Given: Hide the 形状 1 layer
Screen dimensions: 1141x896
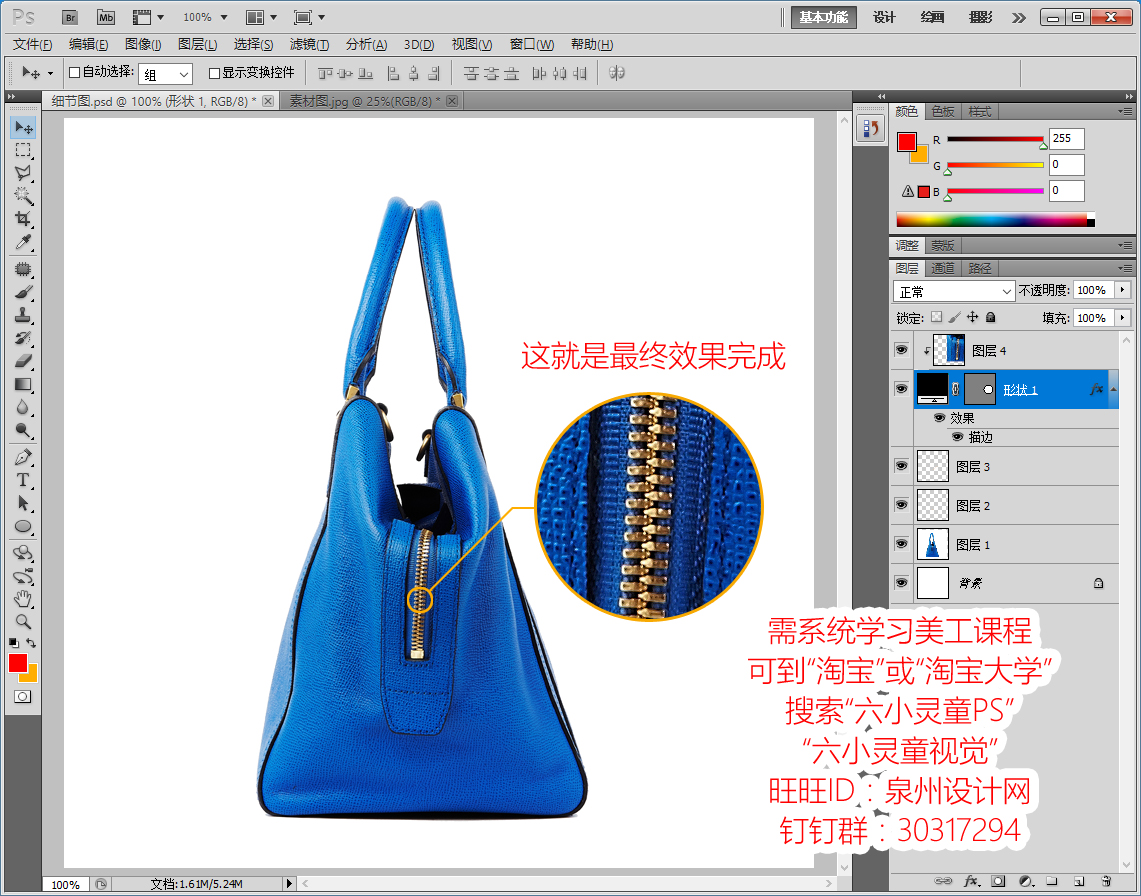Looking at the screenshot, I should [x=902, y=389].
